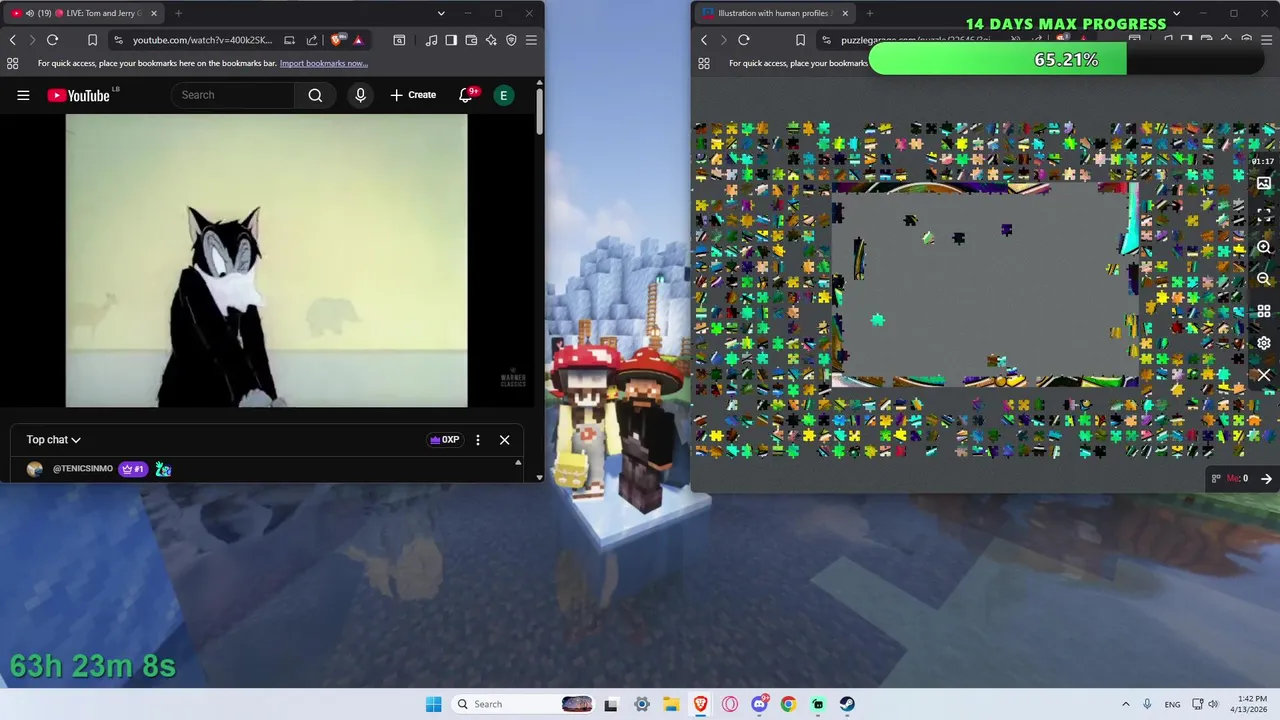This screenshot has width=1280, height=720.
Task: Toggle the microphone icon in system tray
Action: click(x=1147, y=704)
